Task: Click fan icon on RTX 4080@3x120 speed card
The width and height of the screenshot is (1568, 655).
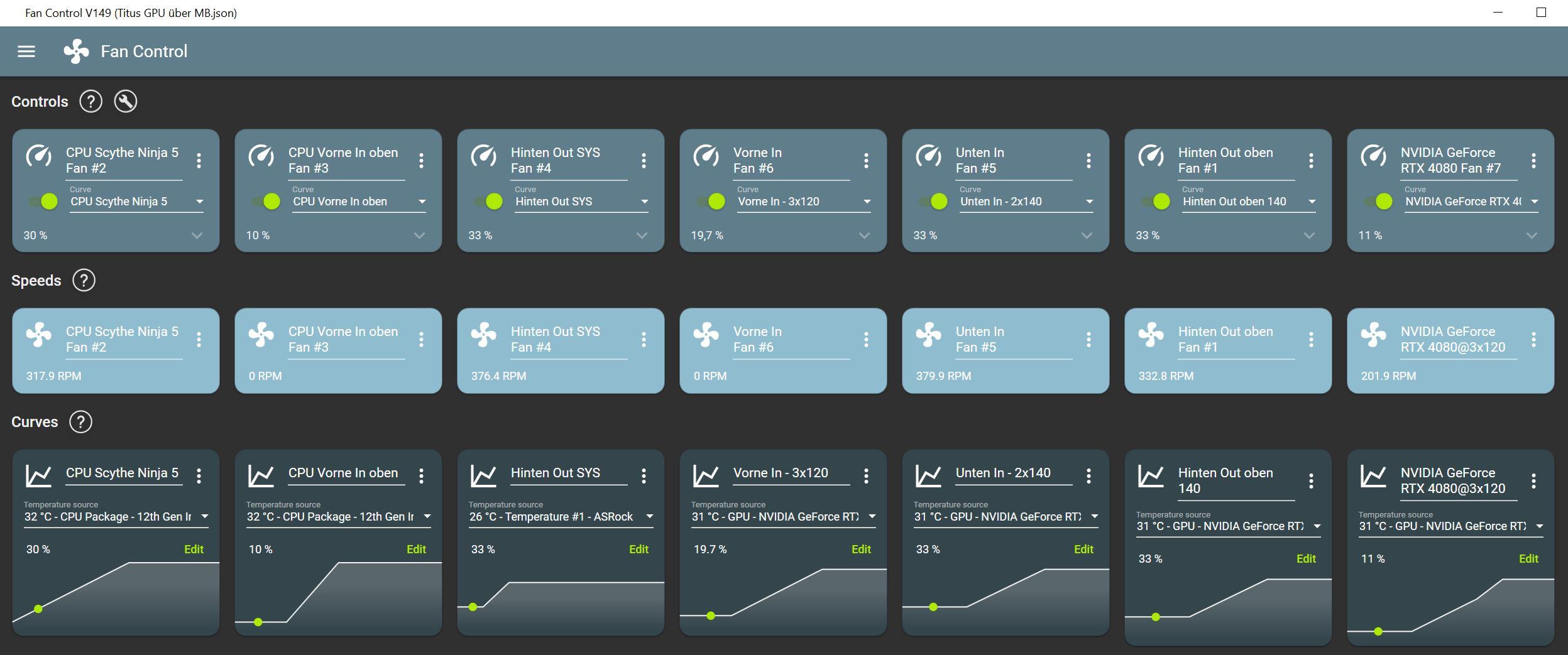Action: click(x=1374, y=335)
